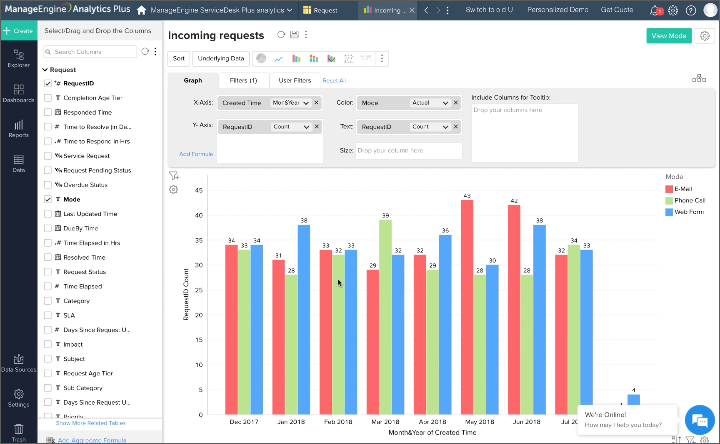Go to Dashboards in the sidebar

[18, 92]
